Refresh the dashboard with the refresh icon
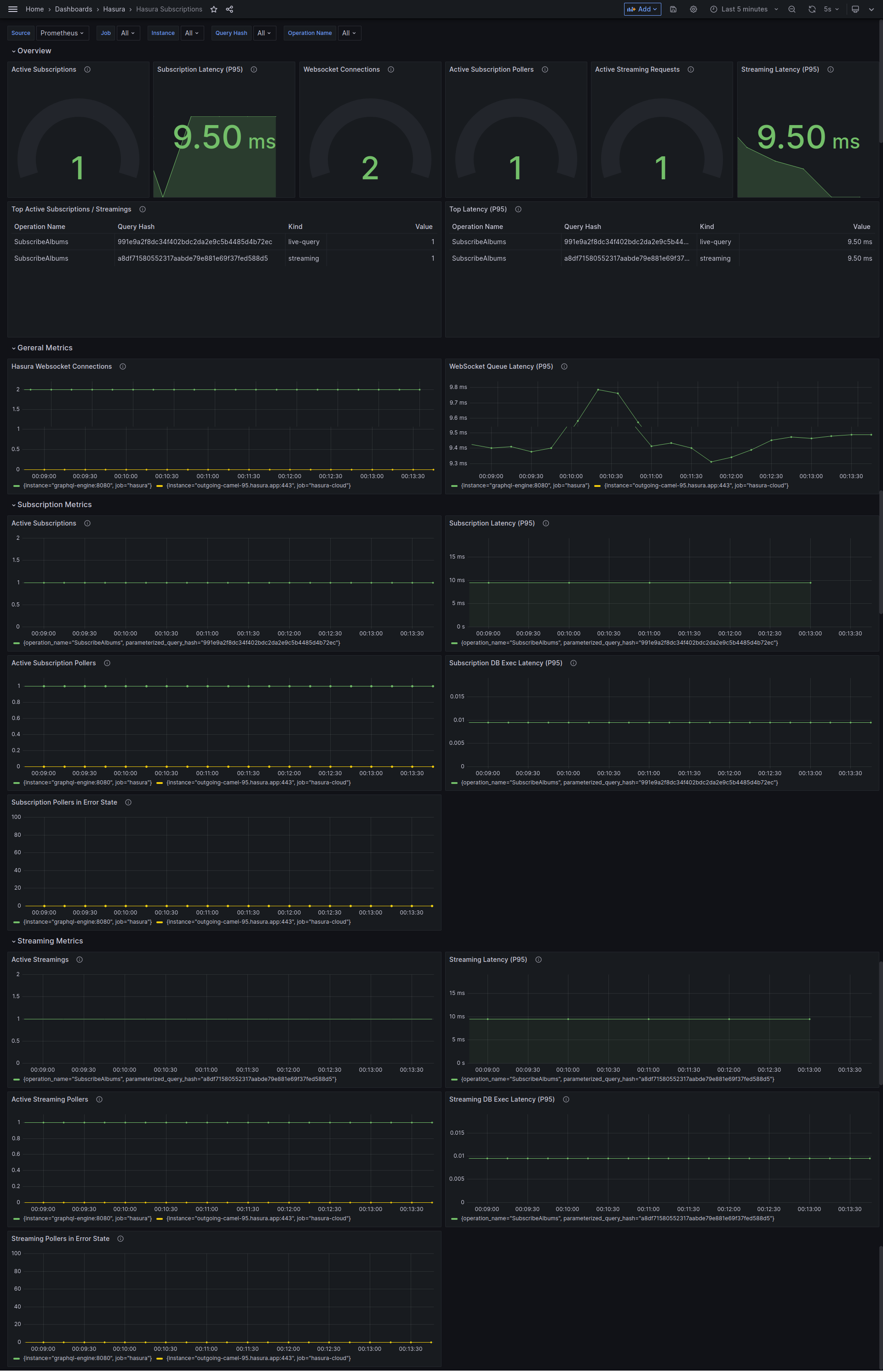Image resolution: width=883 pixels, height=1372 pixels. pyautogui.click(x=812, y=9)
